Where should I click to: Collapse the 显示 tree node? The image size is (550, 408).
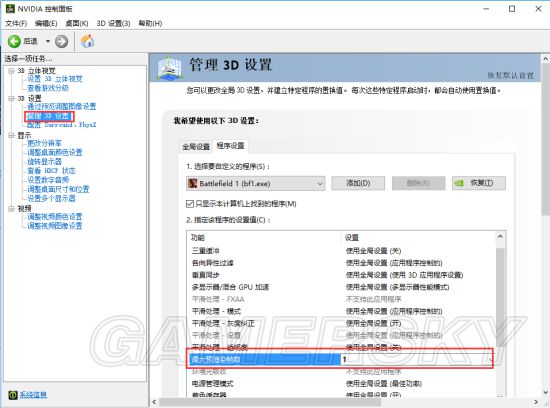(x=11, y=135)
